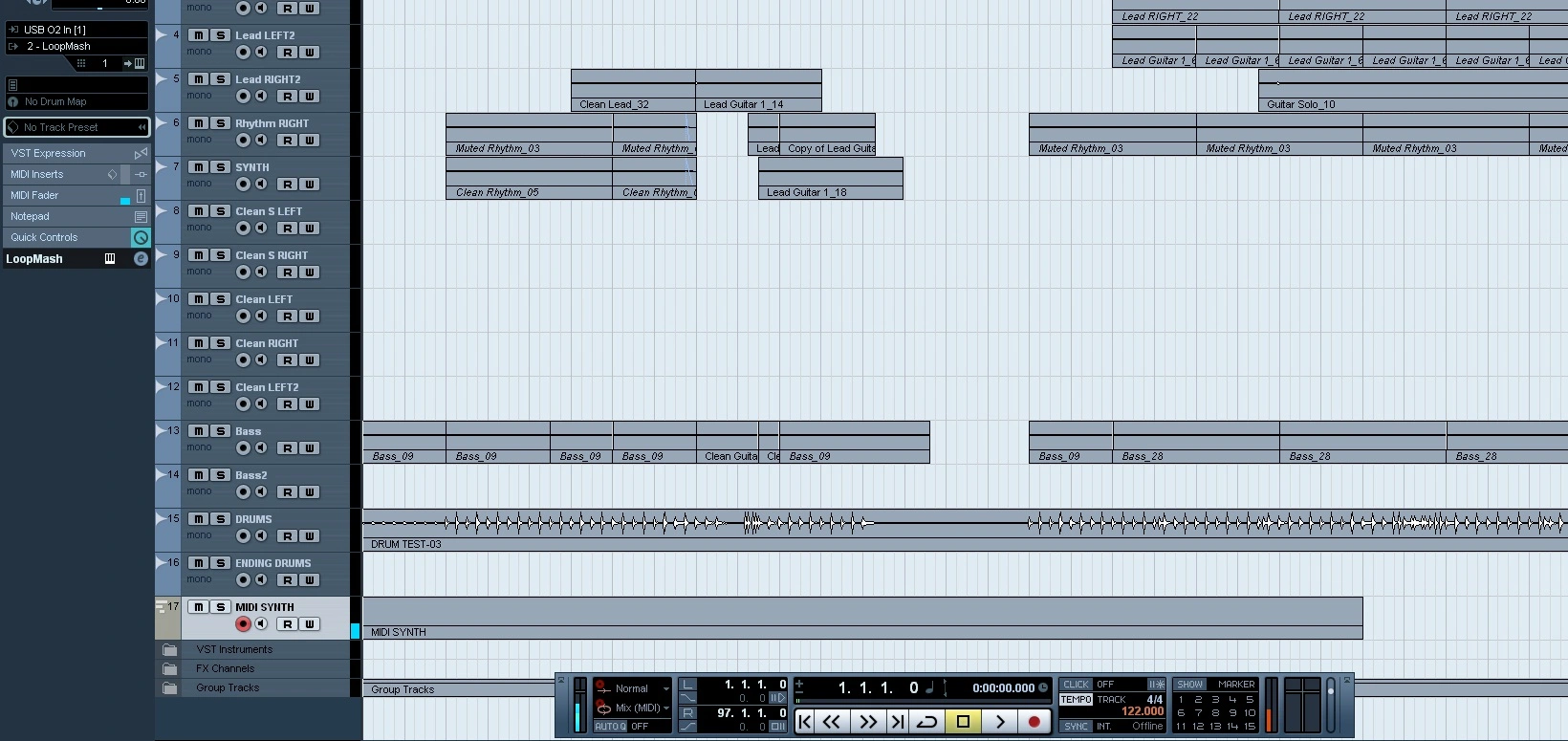Image resolution: width=1568 pixels, height=741 pixels.
Task: Open the 2 - LoopMash output routing dropdown
Action: coord(76,46)
